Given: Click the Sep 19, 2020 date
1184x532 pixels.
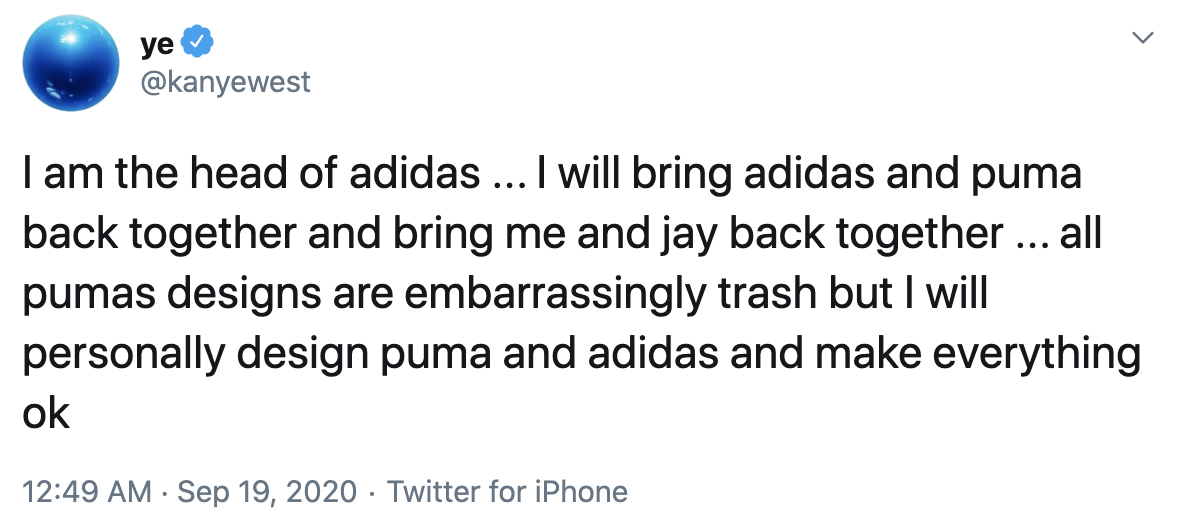Looking at the screenshot, I should tap(268, 492).
